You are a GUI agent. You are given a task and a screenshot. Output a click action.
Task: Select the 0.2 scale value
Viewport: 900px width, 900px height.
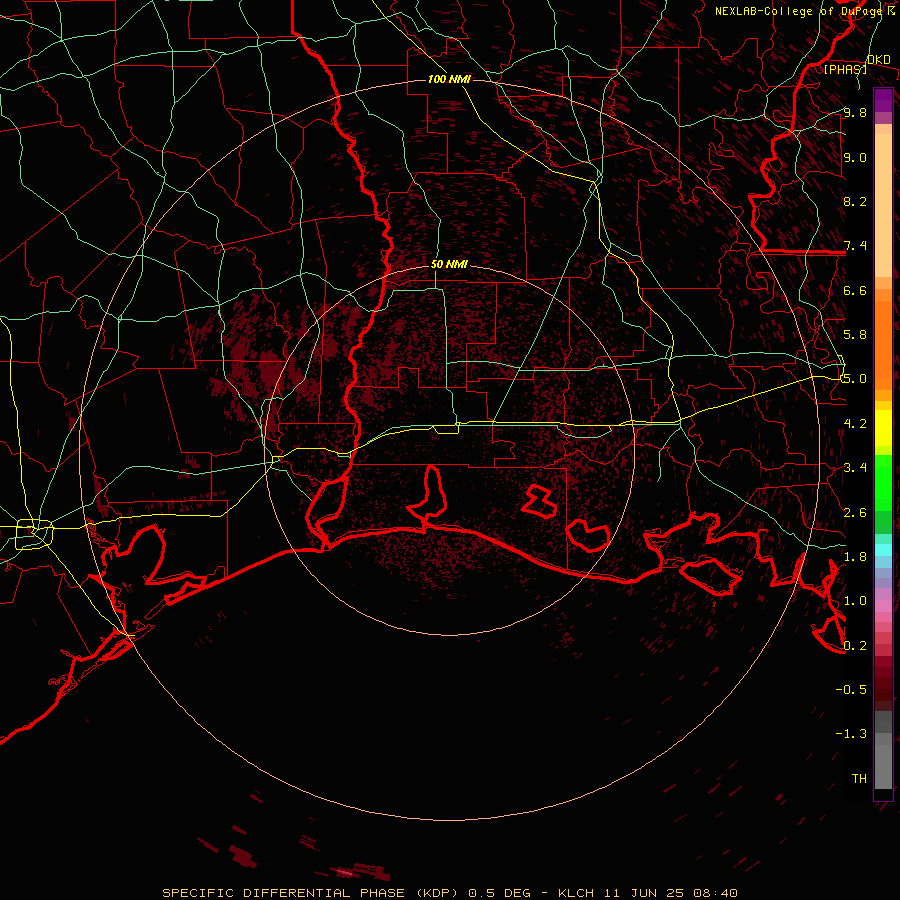click(x=855, y=646)
